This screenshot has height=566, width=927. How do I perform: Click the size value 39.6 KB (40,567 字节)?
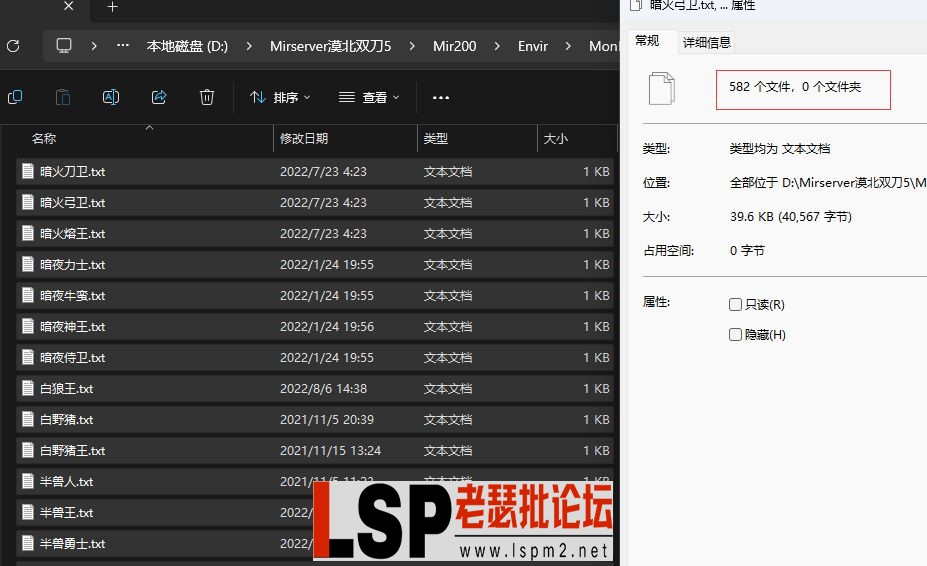(791, 217)
